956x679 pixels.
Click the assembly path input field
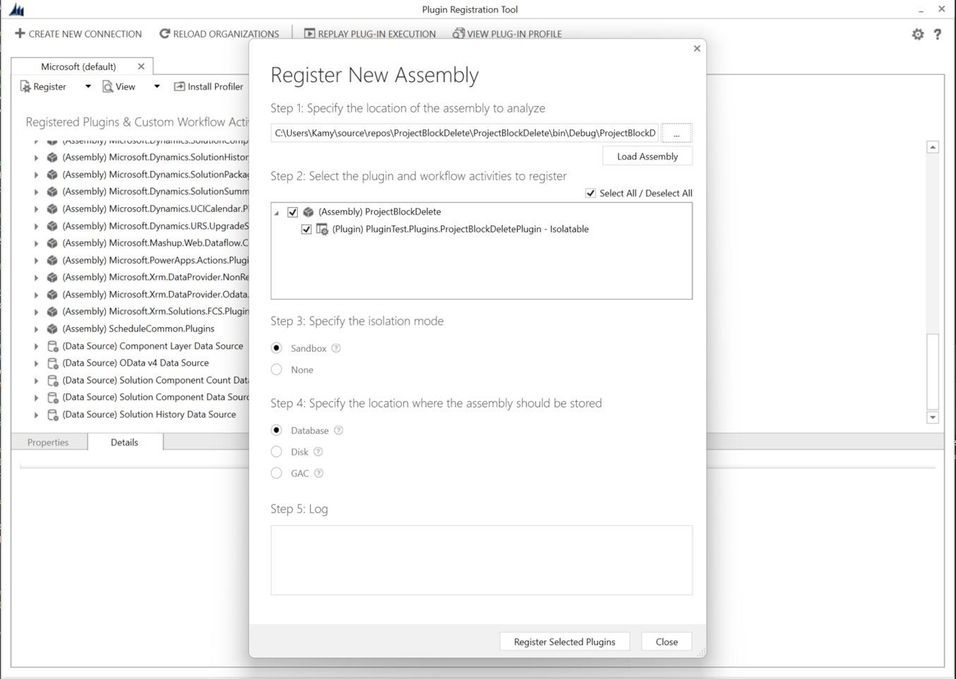coord(465,133)
